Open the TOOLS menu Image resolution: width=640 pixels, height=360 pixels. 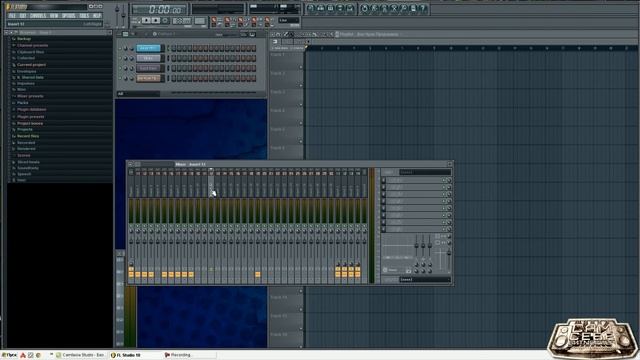[84, 16]
